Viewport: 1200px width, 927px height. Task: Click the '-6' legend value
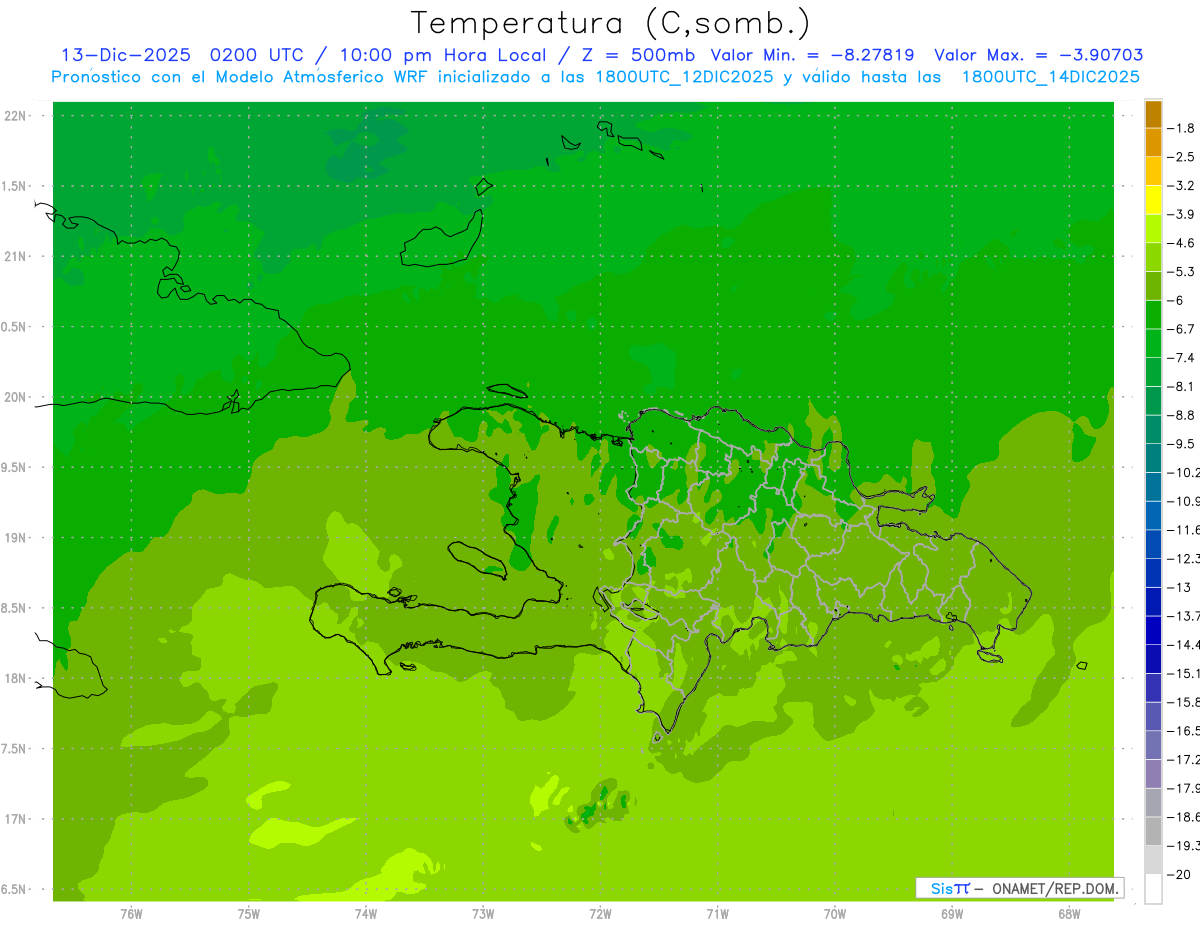point(1177,300)
